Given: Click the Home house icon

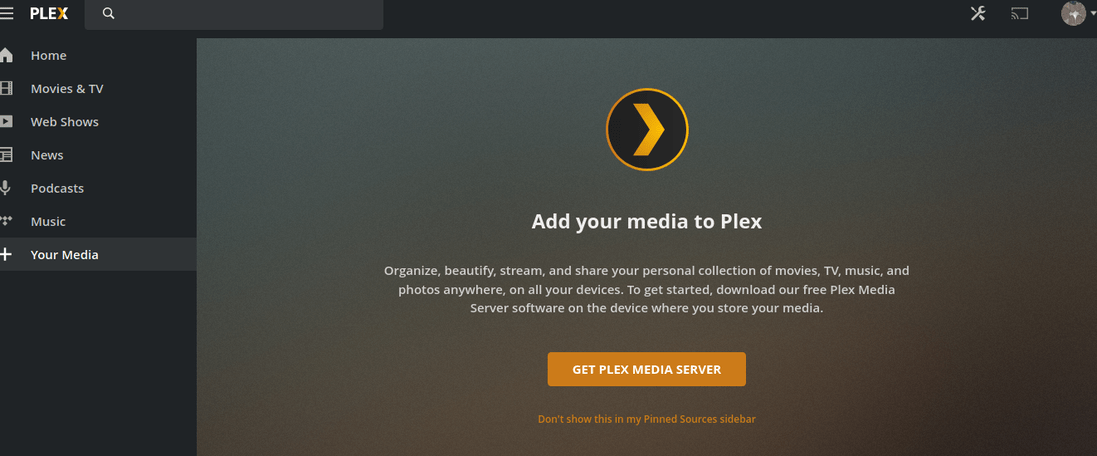Looking at the screenshot, I should tap(6, 55).
